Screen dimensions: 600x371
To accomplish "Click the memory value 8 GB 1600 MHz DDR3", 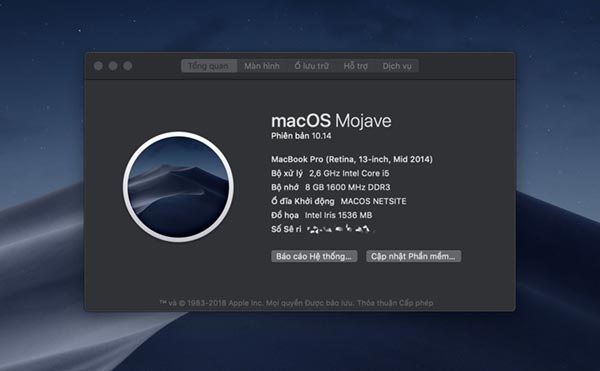I will tap(347, 187).
